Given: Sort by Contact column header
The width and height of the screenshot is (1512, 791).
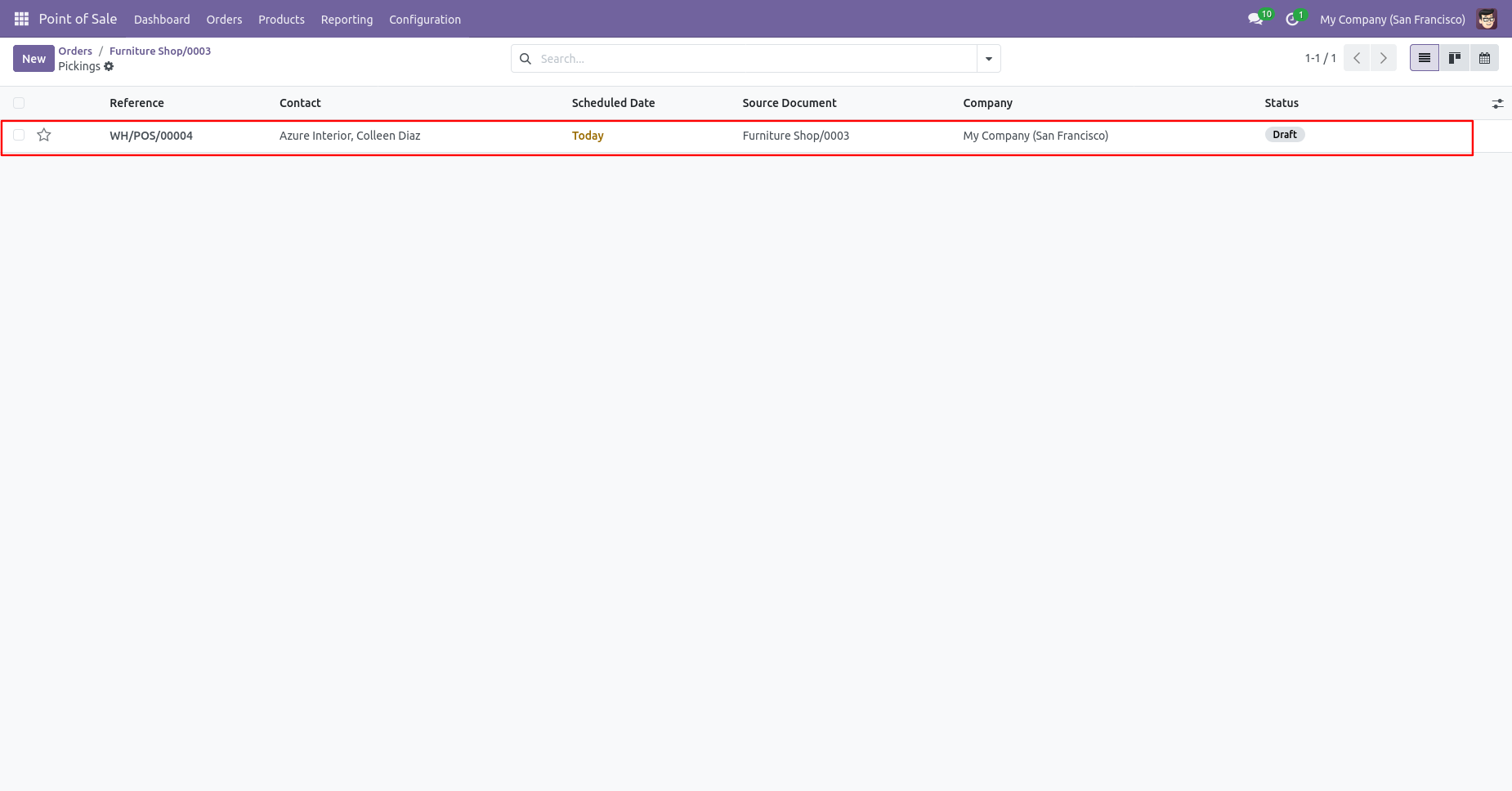Looking at the screenshot, I should point(300,103).
